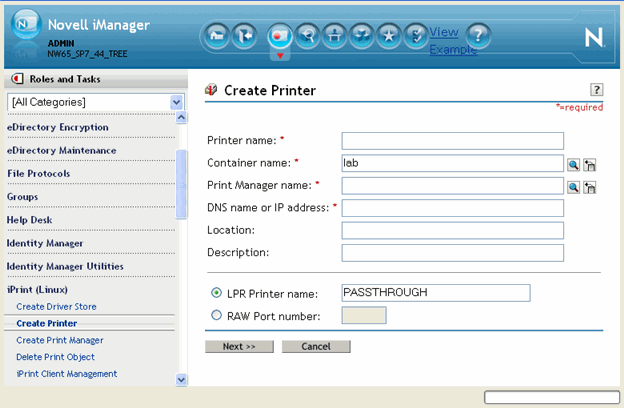
Task: Select RAW Port number radio button
Action: [x=216, y=315]
